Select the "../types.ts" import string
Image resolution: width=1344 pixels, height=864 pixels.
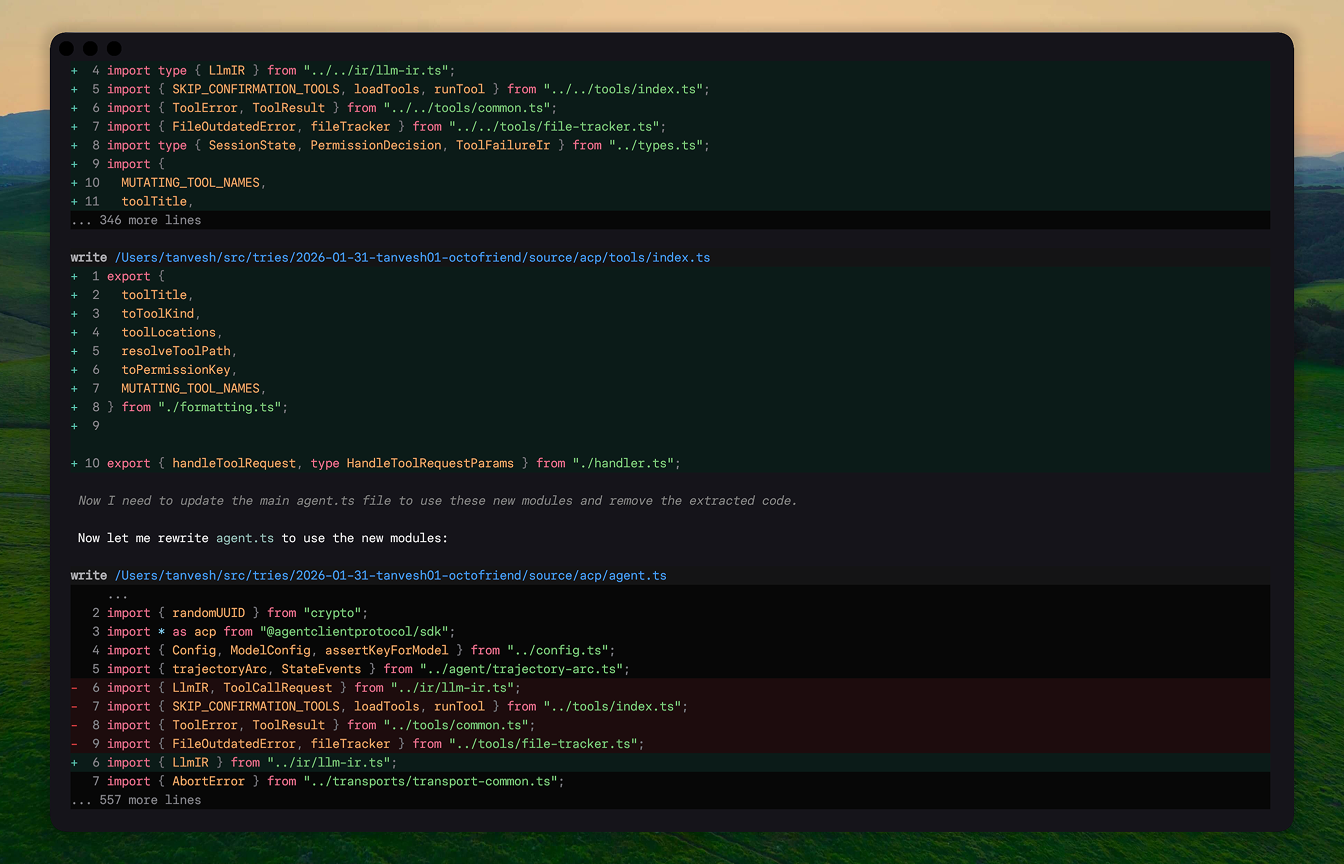655,145
